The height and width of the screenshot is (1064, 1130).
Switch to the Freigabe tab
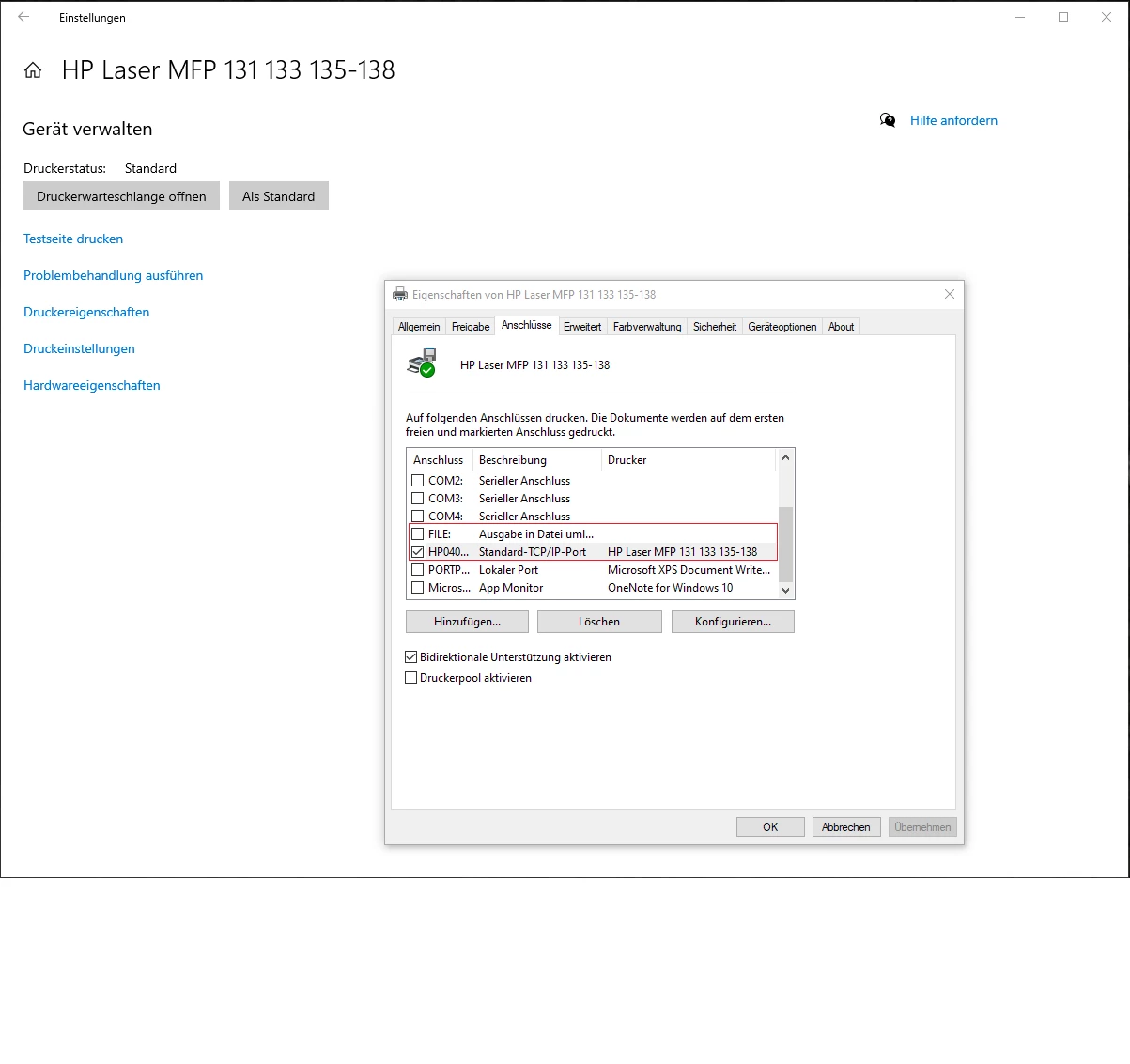pyautogui.click(x=471, y=327)
